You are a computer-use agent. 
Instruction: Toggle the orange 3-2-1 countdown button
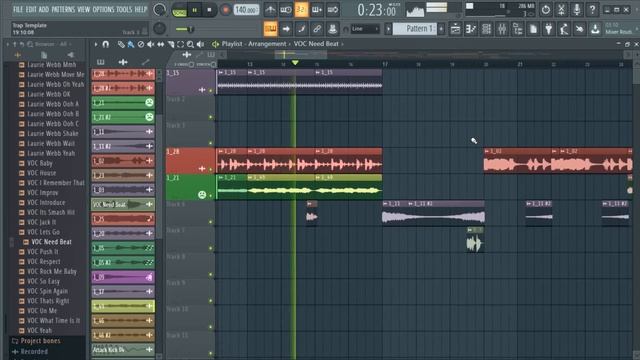pos(301,9)
